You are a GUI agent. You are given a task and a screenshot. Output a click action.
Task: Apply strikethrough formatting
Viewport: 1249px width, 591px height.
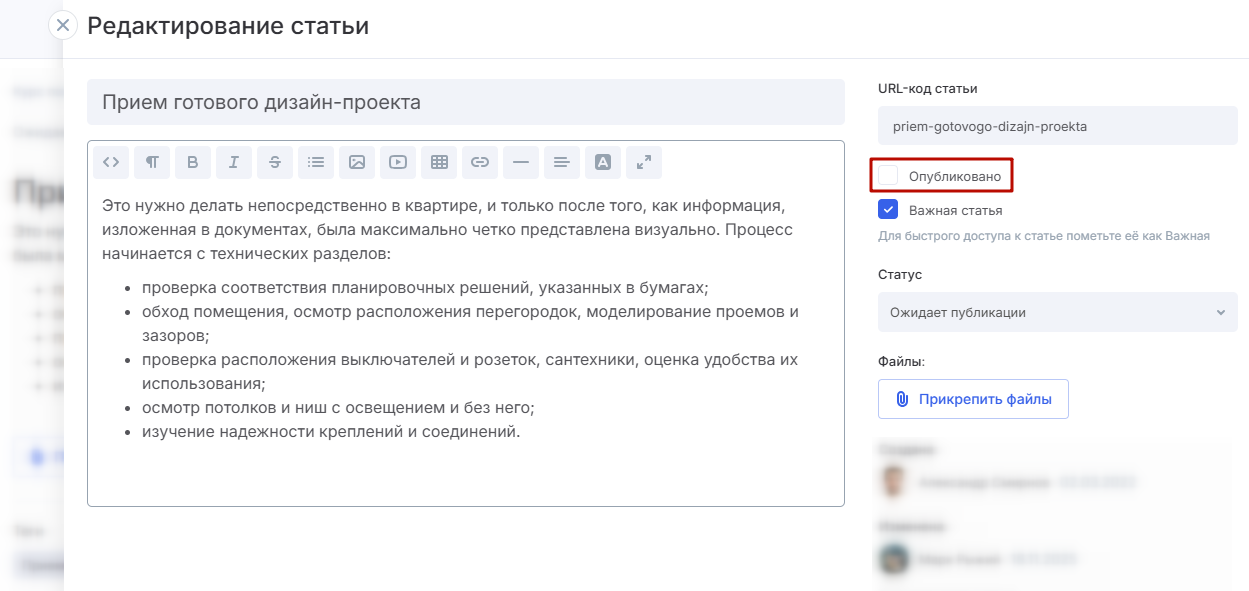275,162
